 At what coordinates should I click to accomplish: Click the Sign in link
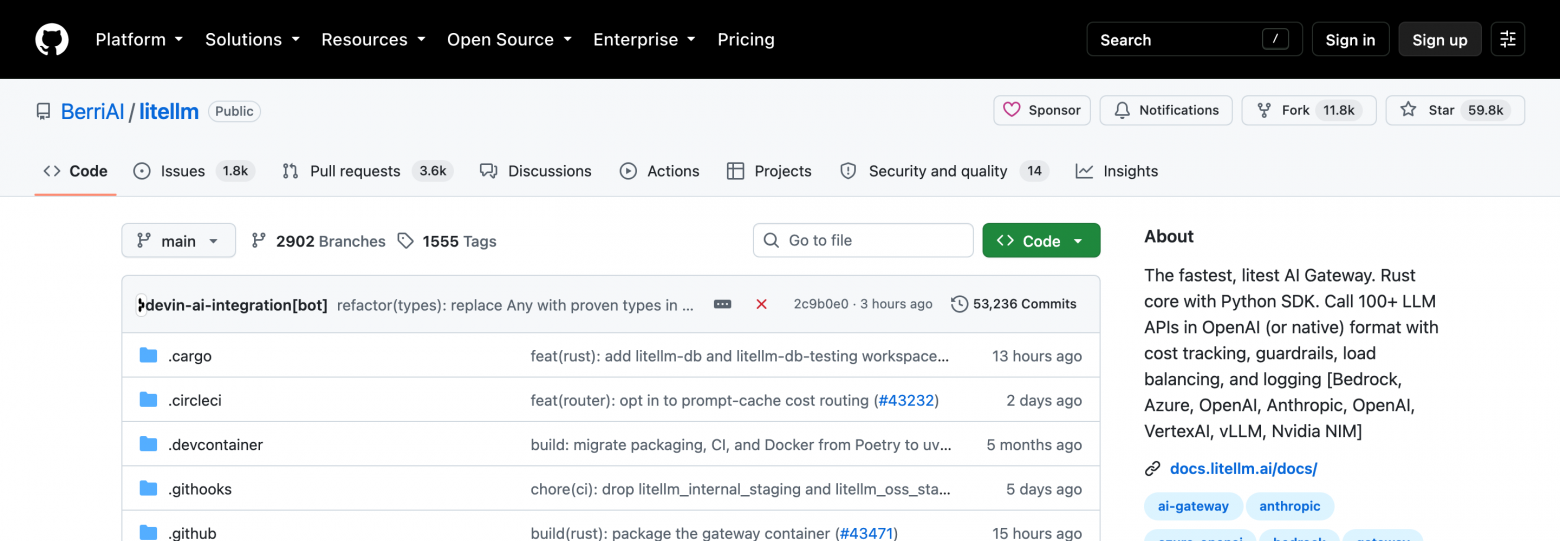pos(1350,40)
